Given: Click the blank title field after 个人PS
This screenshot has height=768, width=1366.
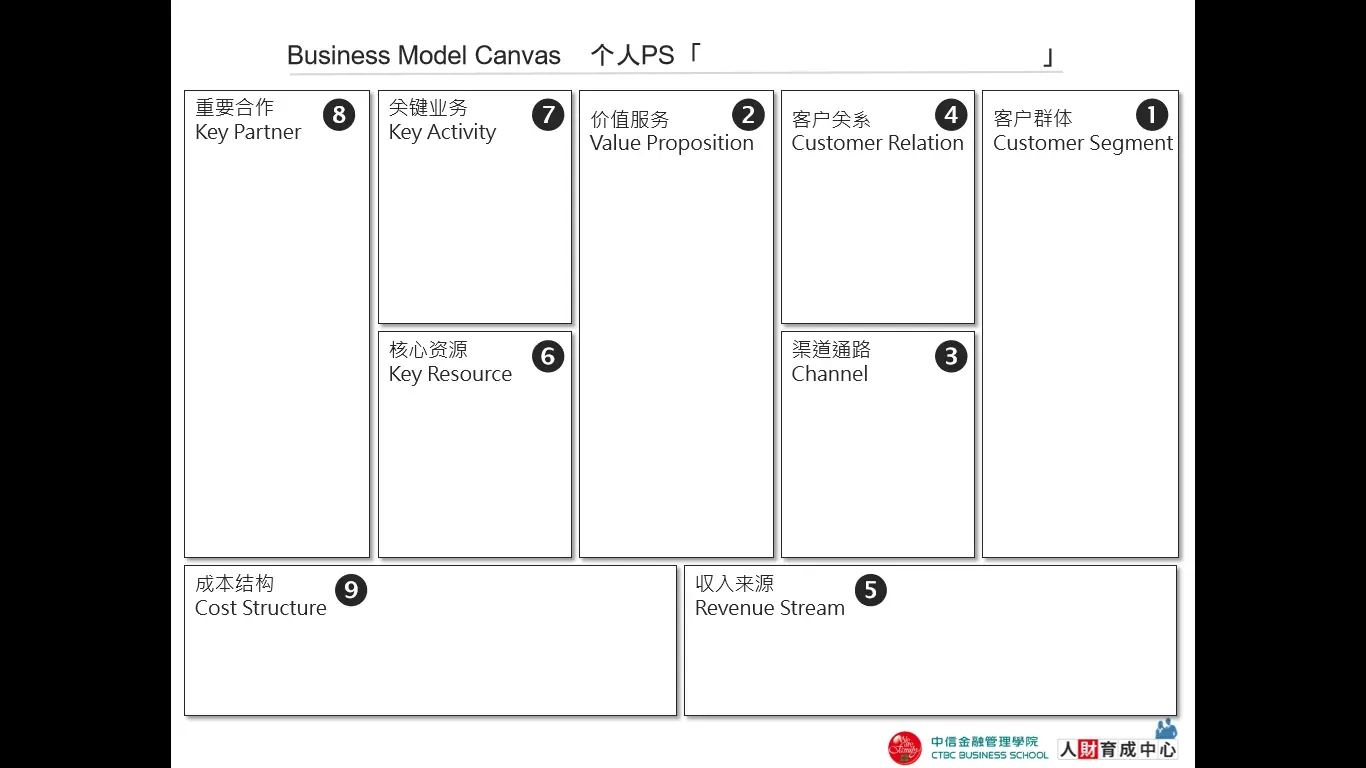Looking at the screenshot, I should [871, 56].
